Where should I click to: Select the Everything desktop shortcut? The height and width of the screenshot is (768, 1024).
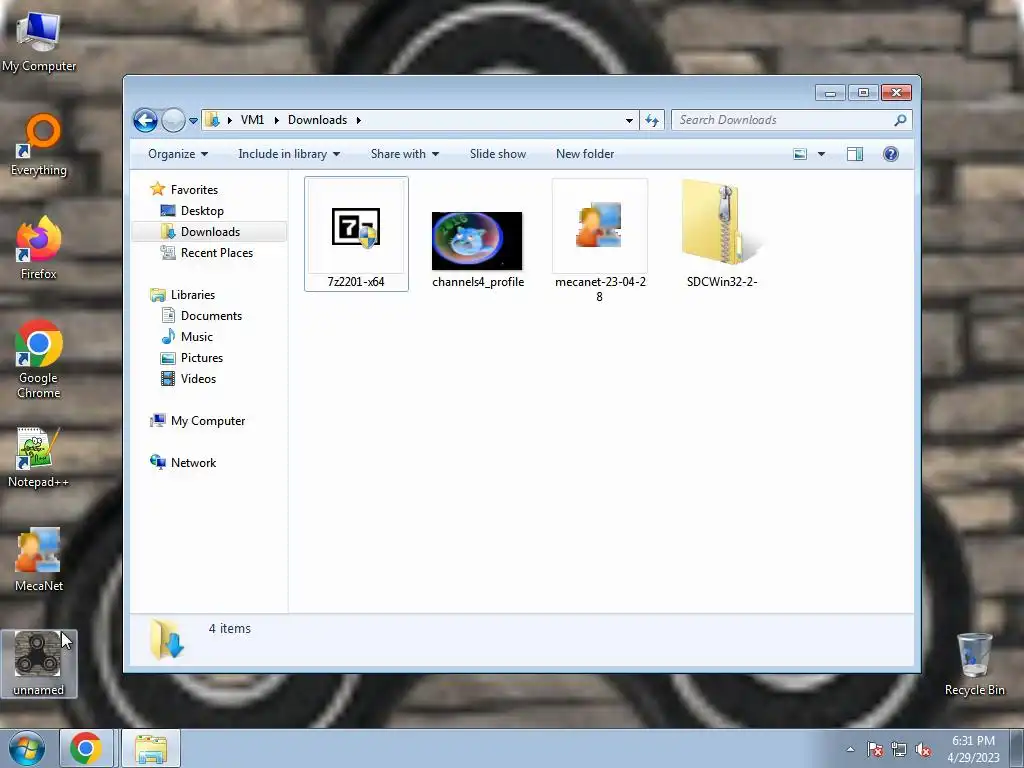(x=39, y=144)
